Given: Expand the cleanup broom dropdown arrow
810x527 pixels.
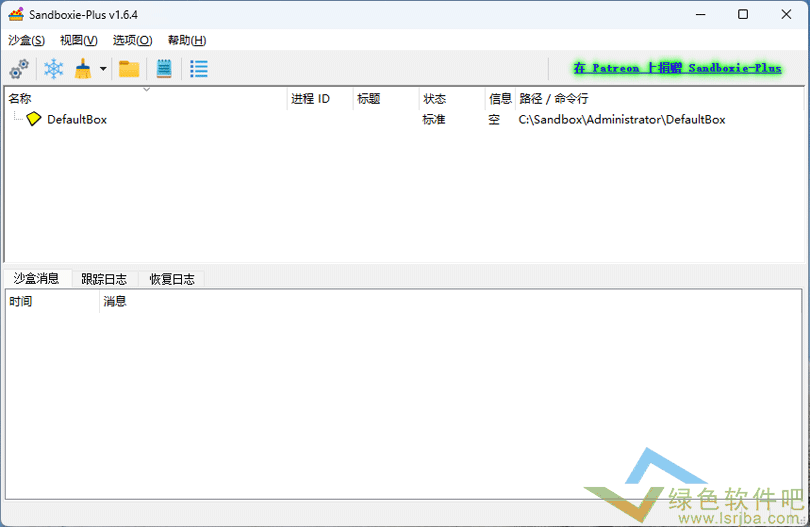Looking at the screenshot, I should pyautogui.click(x=103, y=69).
